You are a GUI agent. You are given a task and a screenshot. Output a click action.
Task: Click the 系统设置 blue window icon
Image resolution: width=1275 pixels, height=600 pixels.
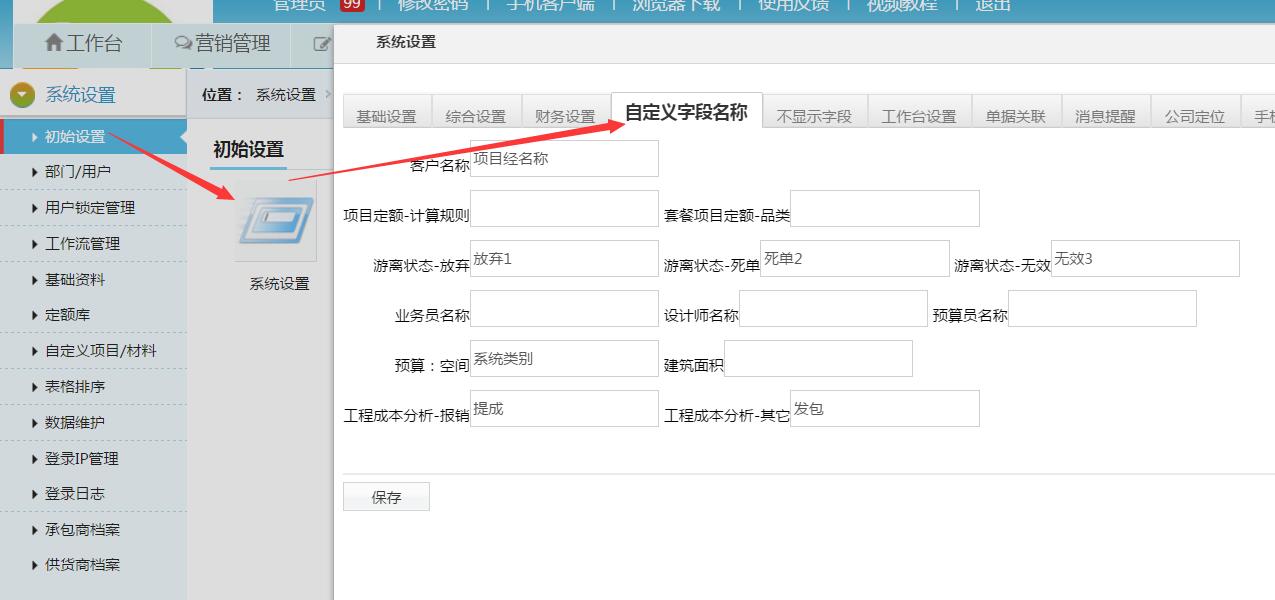click(x=276, y=222)
